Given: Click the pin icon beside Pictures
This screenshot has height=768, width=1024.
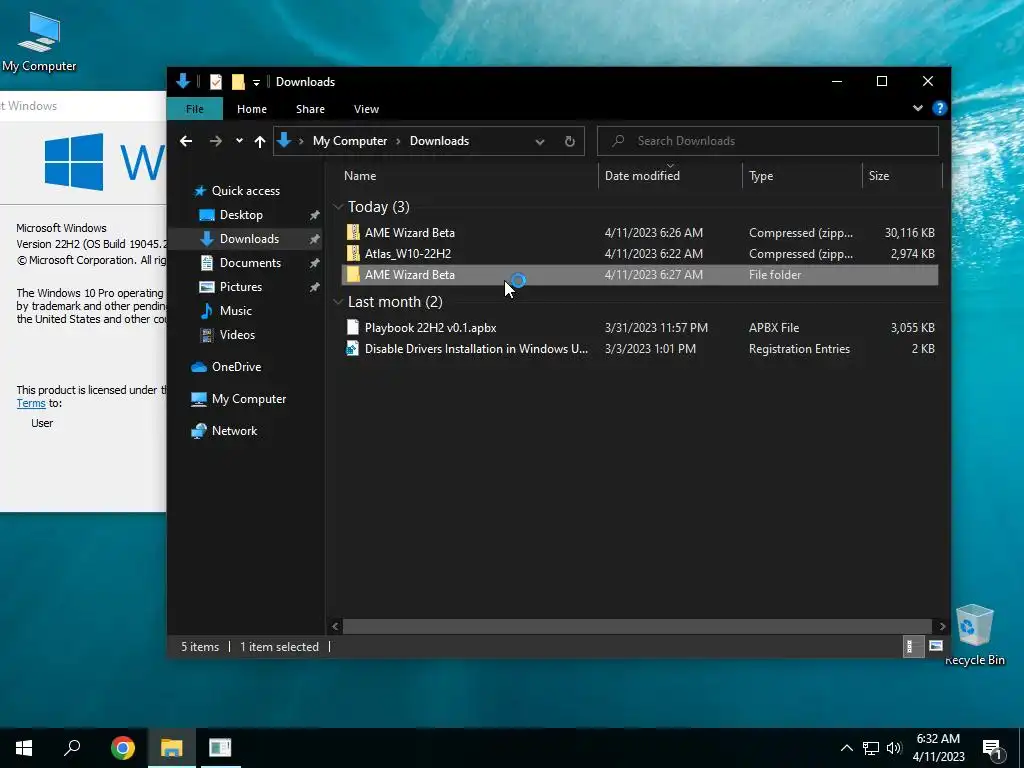Looking at the screenshot, I should tap(314, 287).
